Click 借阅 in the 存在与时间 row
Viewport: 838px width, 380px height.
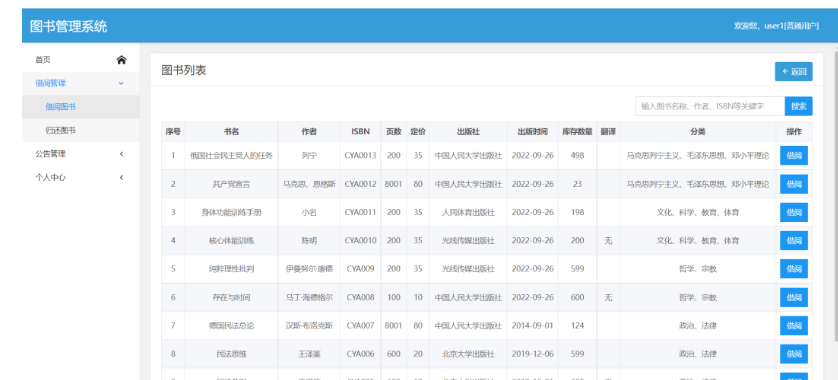794,297
